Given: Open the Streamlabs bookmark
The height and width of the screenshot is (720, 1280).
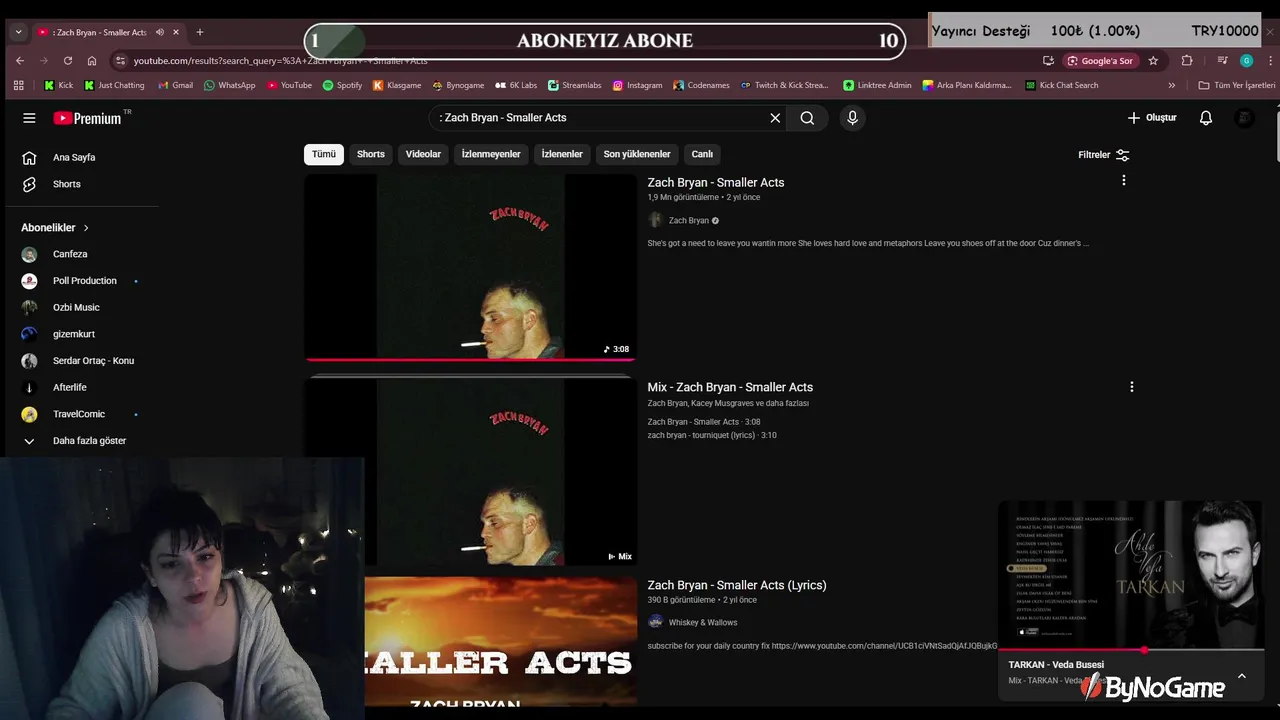Looking at the screenshot, I should click(x=574, y=85).
